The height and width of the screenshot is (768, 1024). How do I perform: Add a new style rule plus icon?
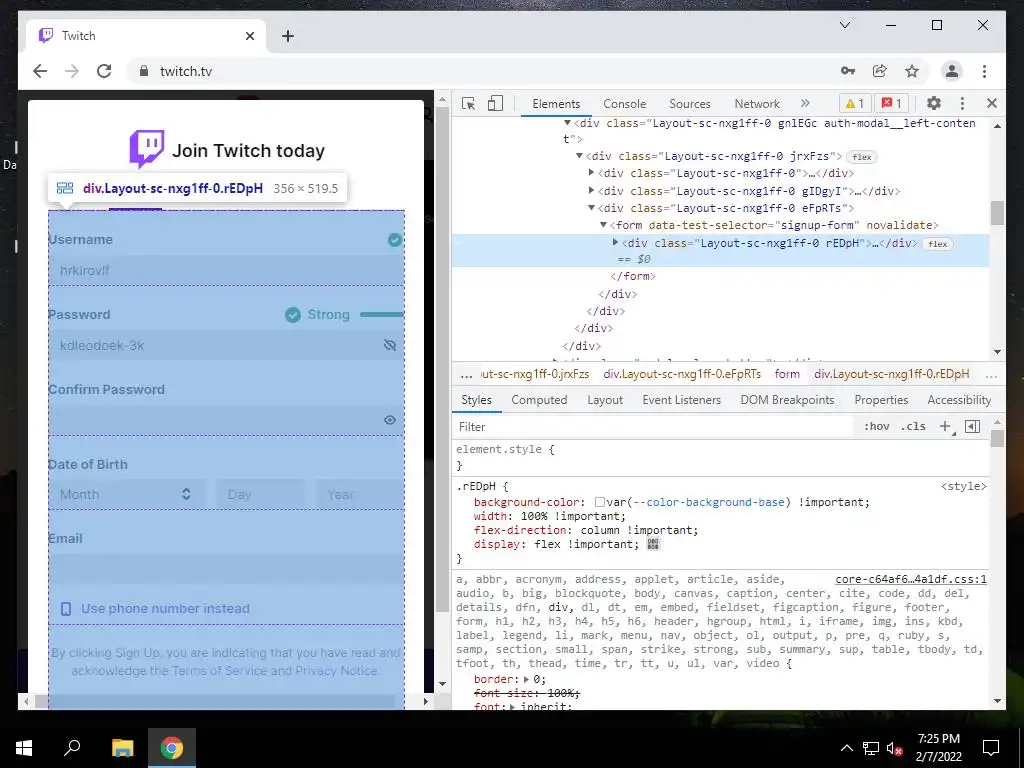(x=945, y=426)
